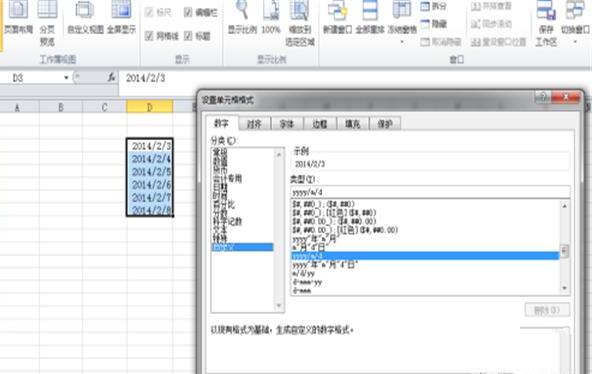The height and width of the screenshot is (374, 592).
Task: Click the Split window button (拆分)
Action: [x=434, y=6]
